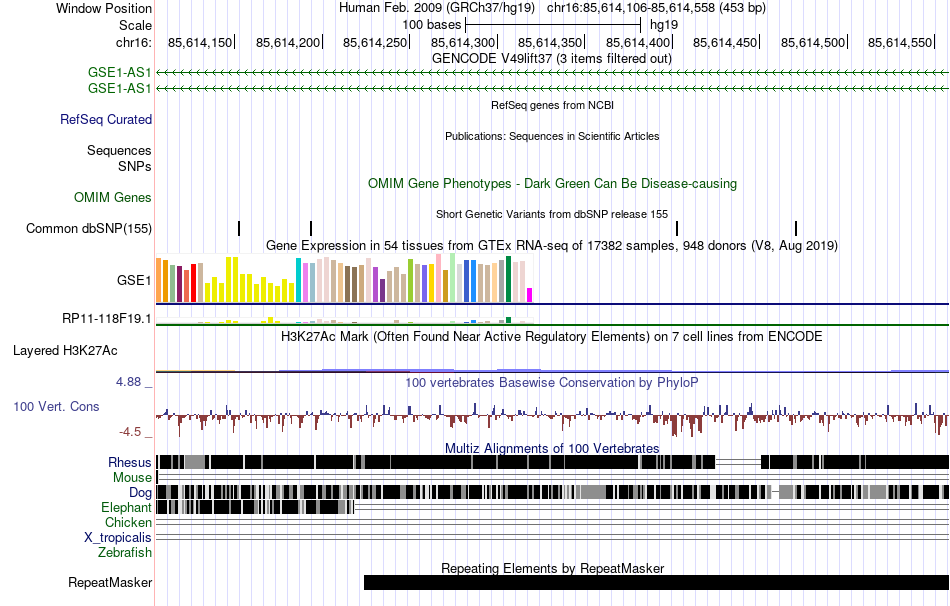
Task: Click the dark green bar in GSE1 chart
Action: tap(508, 279)
